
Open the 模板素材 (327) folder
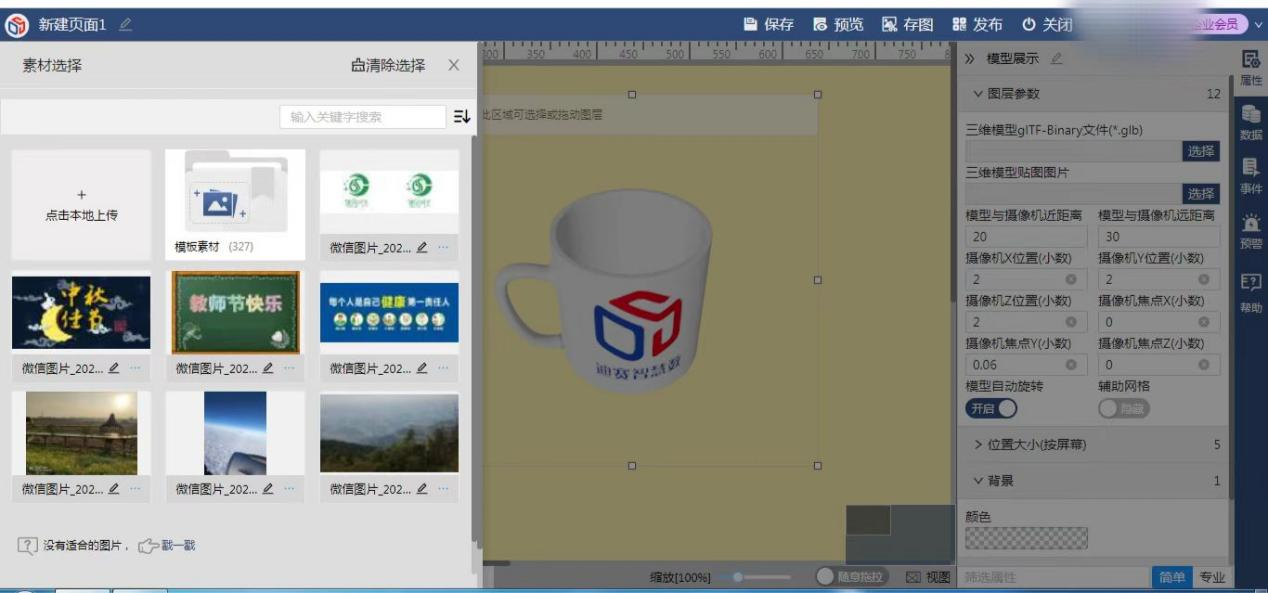click(x=235, y=205)
